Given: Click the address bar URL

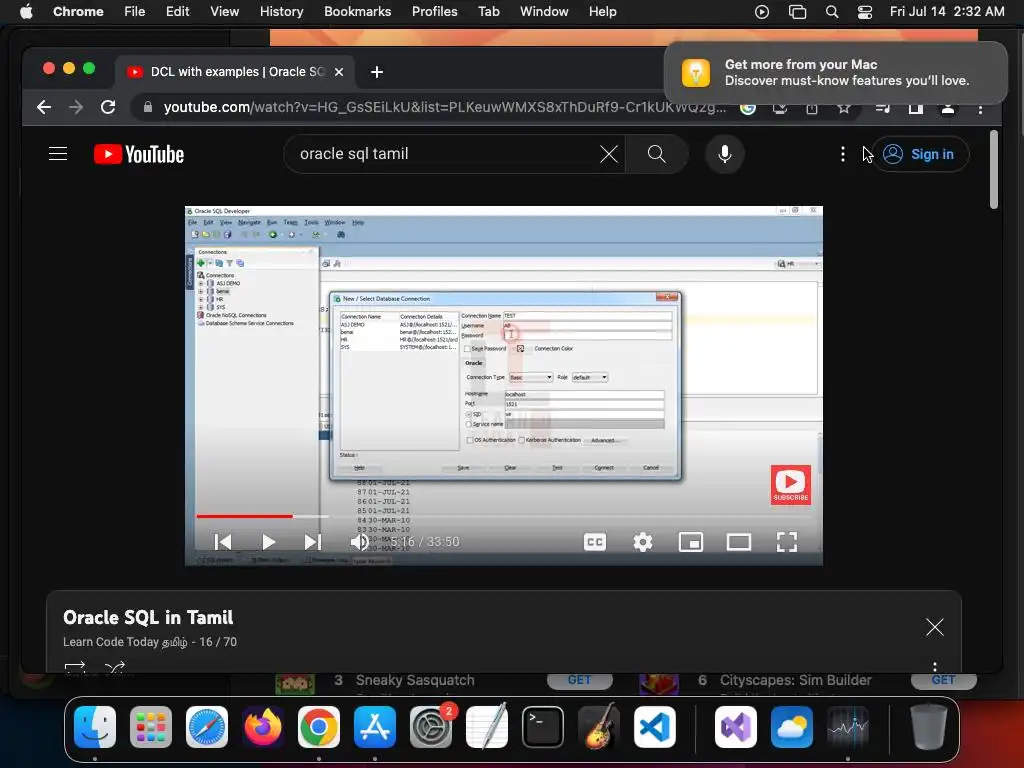Looking at the screenshot, I should tap(444, 107).
